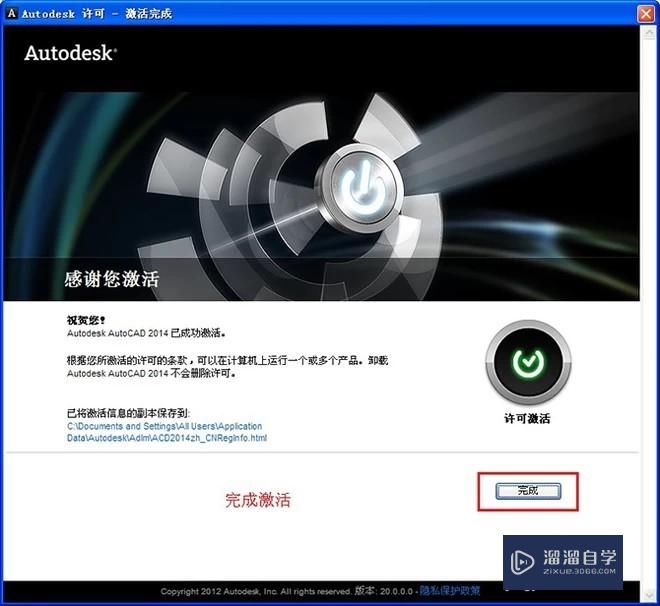Viewport: 660px width, 606px height.
Task: Click the vertical scrollbar up arrow
Action: click(648, 34)
